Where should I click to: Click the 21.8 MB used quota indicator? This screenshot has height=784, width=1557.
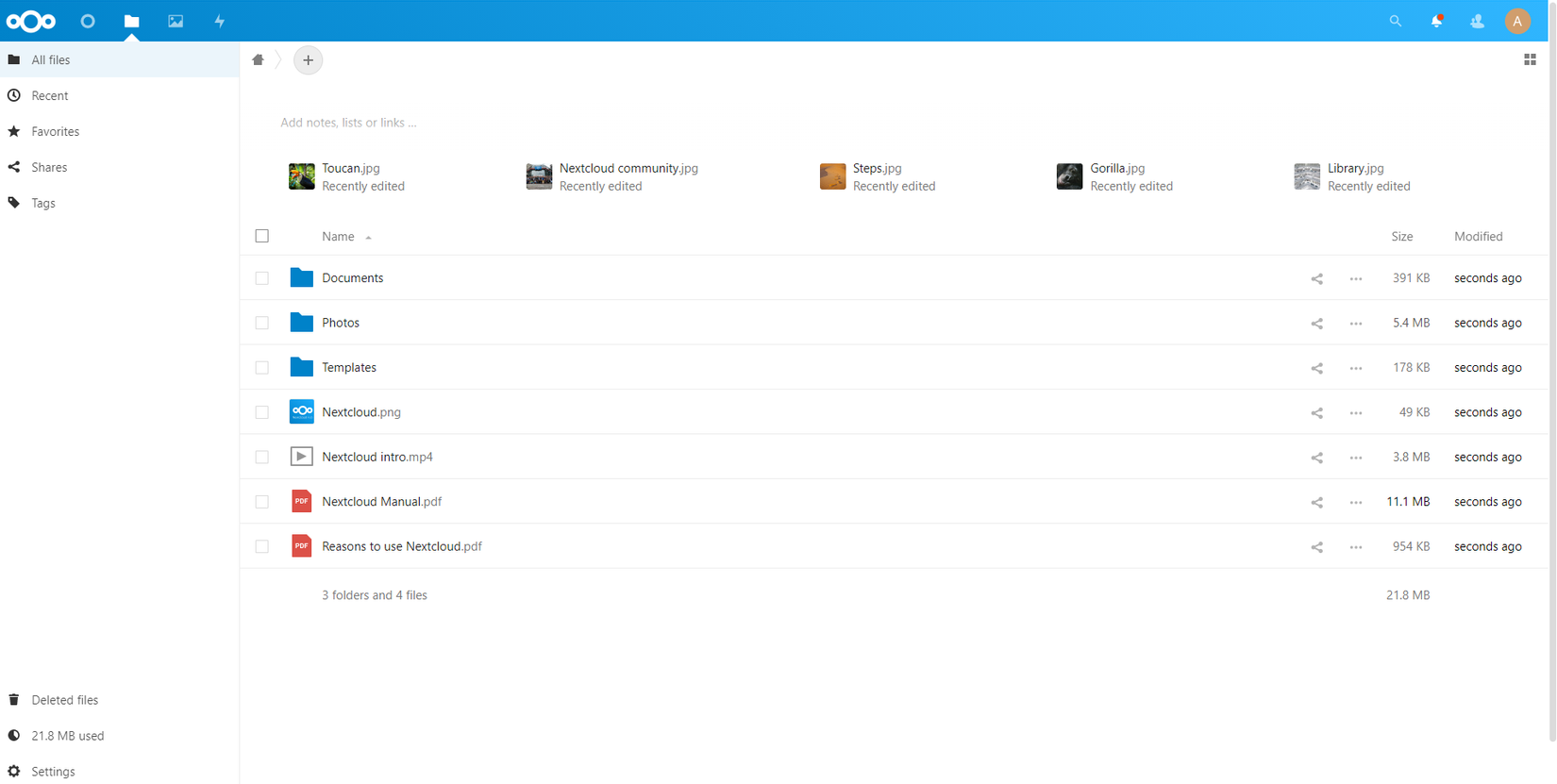point(119,736)
